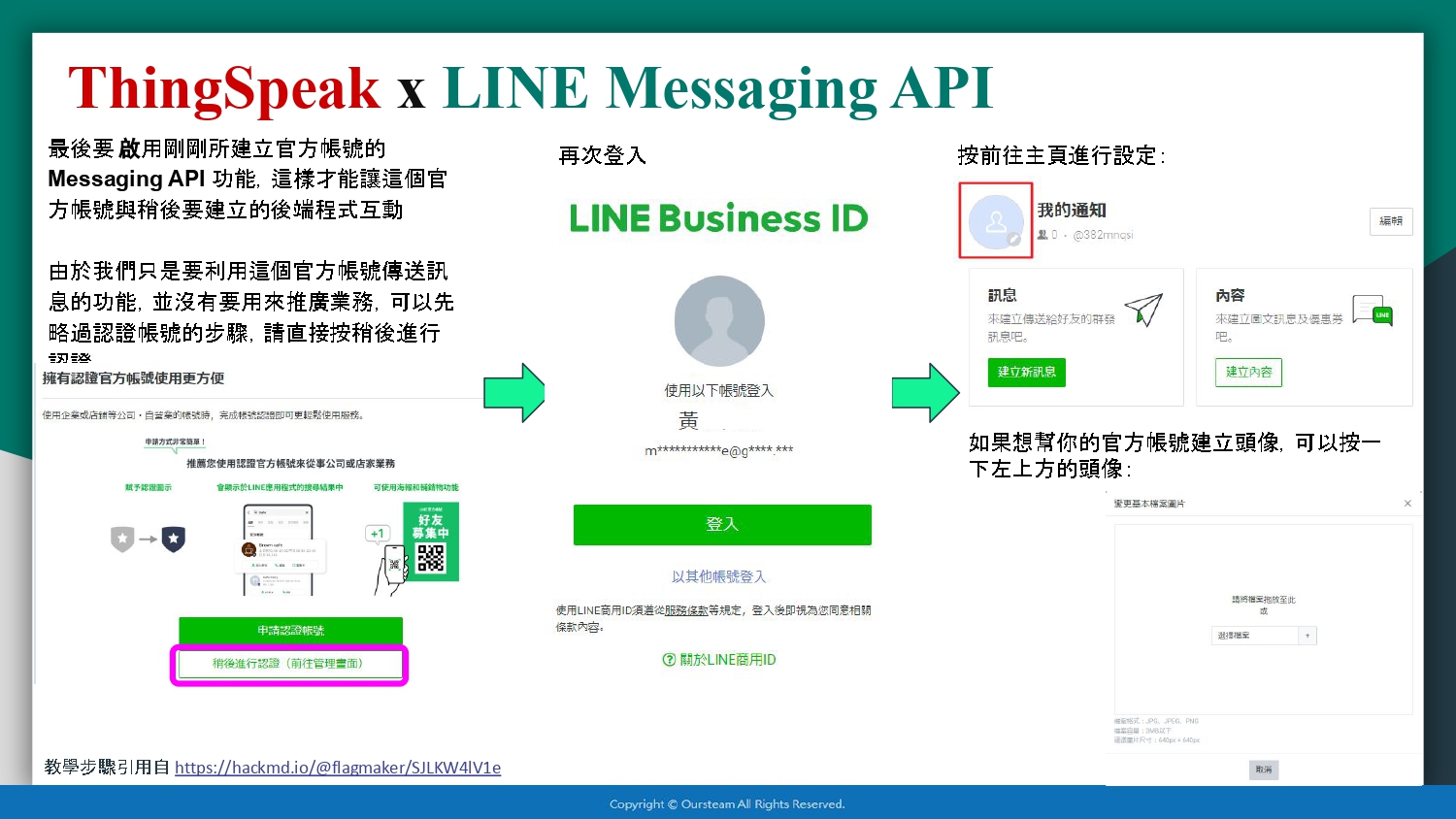Screen dimensions: 1456x819
Task: Open the 服務條款 terms link
Action: coord(686,610)
